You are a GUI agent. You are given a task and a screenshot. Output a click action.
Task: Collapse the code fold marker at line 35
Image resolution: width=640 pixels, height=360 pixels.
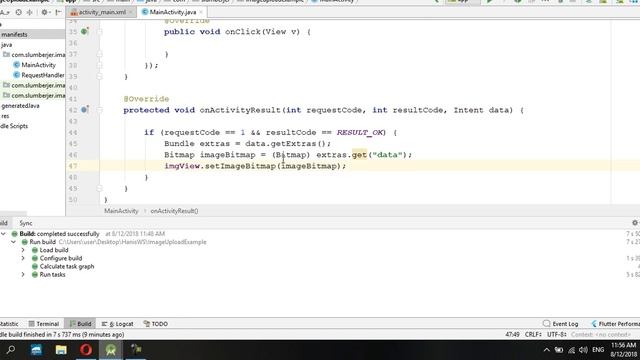(x=100, y=31)
